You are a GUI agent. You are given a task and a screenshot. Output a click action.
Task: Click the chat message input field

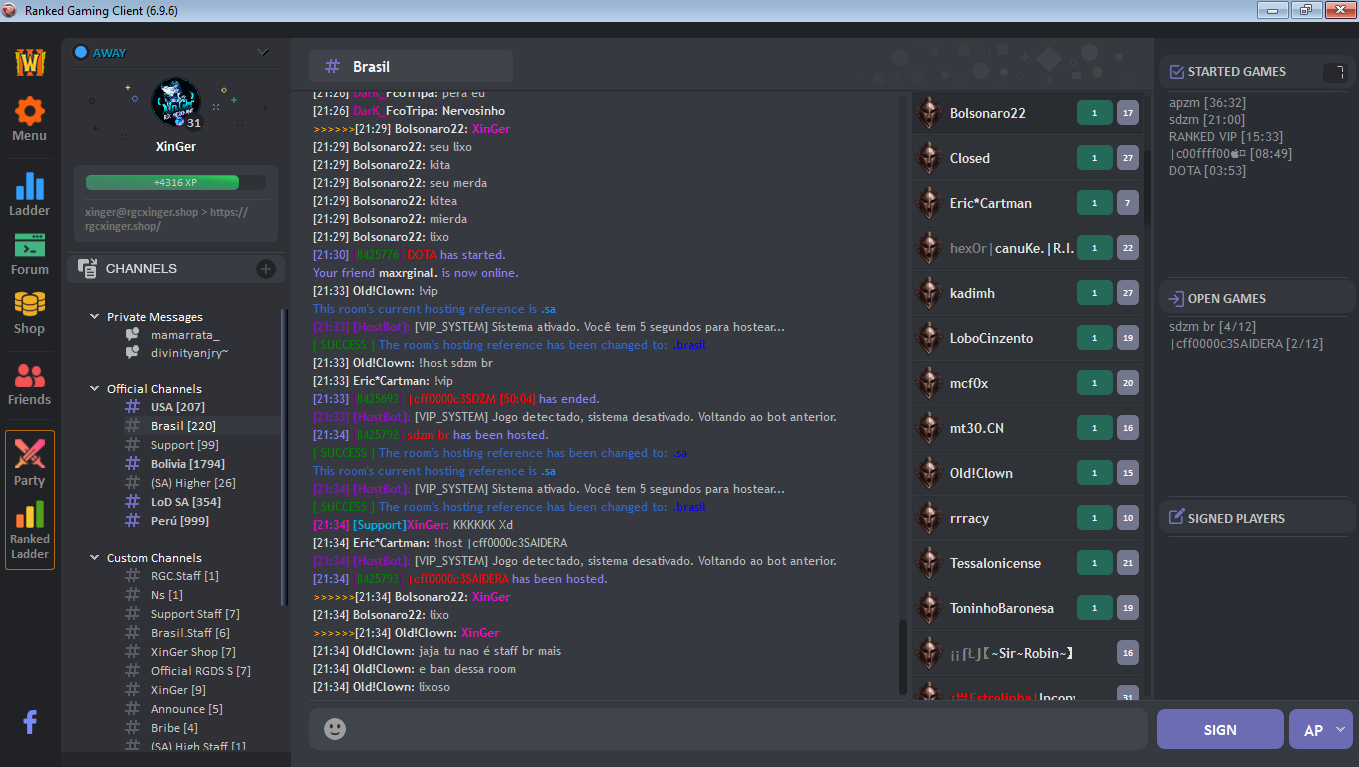tap(728, 729)
